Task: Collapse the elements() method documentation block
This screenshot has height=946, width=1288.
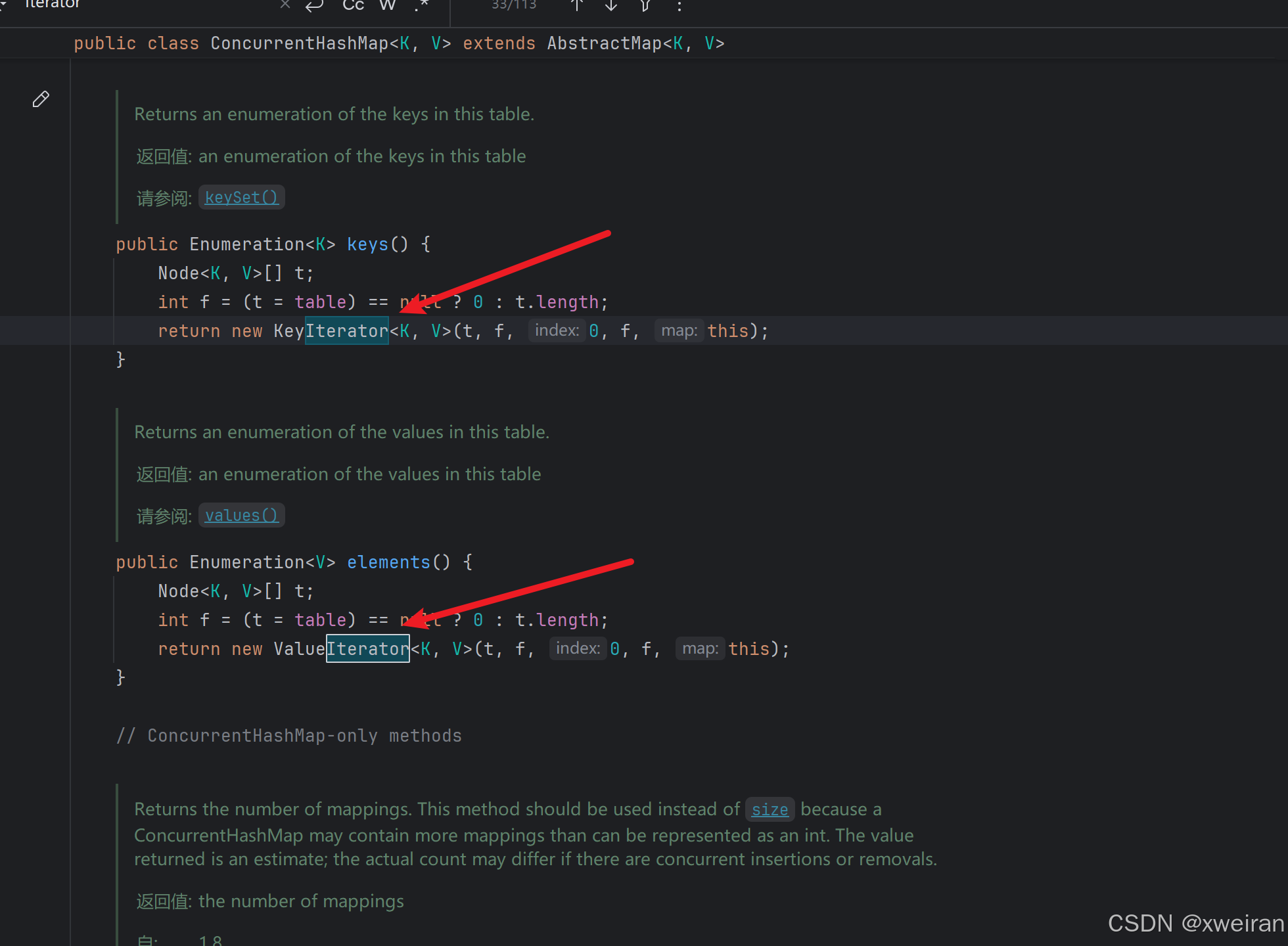Action: [x=117, y=474]
